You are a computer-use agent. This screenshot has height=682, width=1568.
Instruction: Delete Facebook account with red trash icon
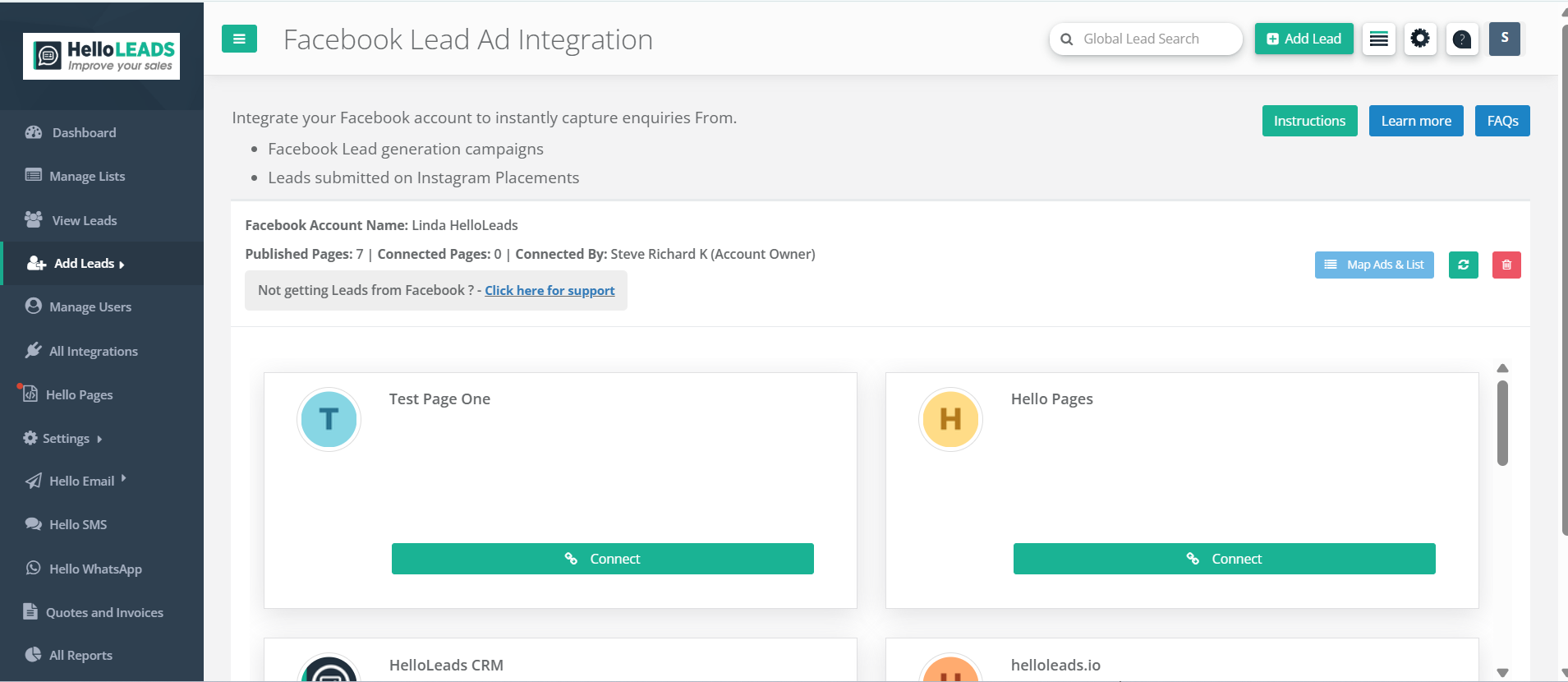(1506, 265)
